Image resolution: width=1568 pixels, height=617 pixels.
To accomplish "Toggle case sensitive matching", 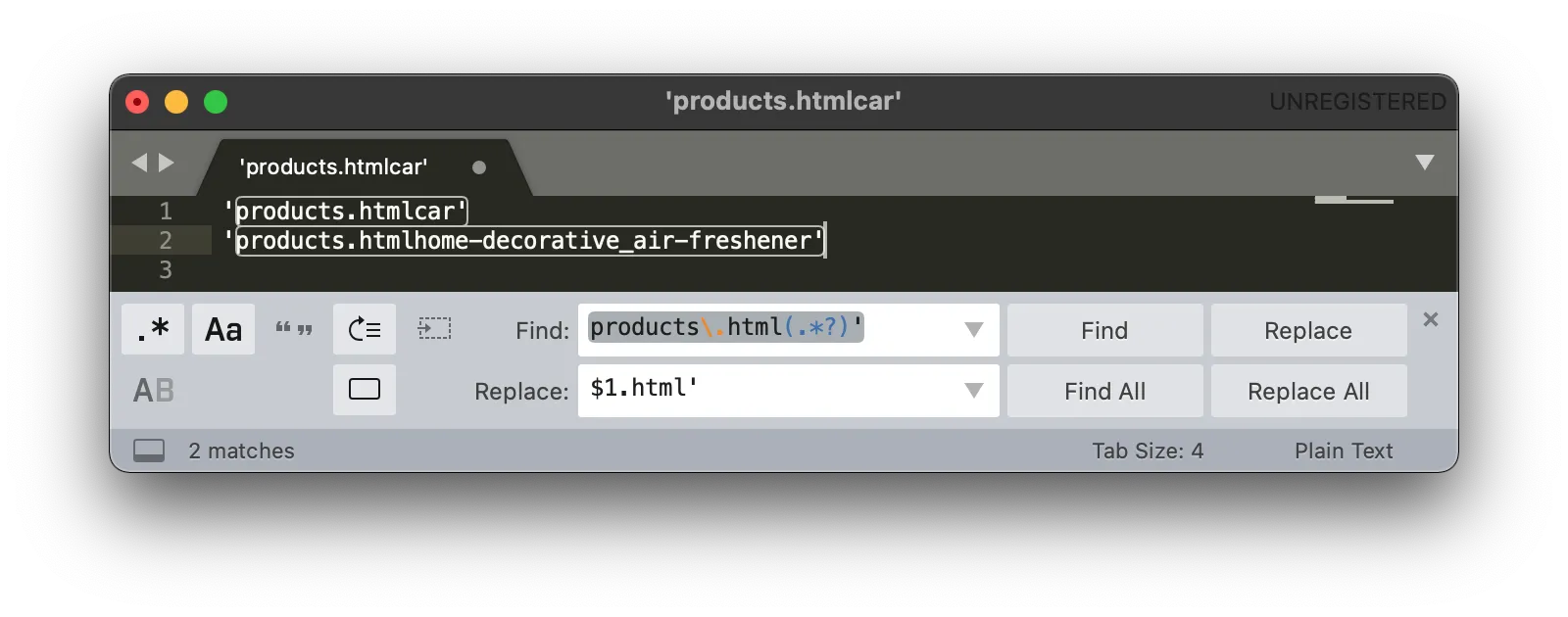I will click(x=223, y=330).
